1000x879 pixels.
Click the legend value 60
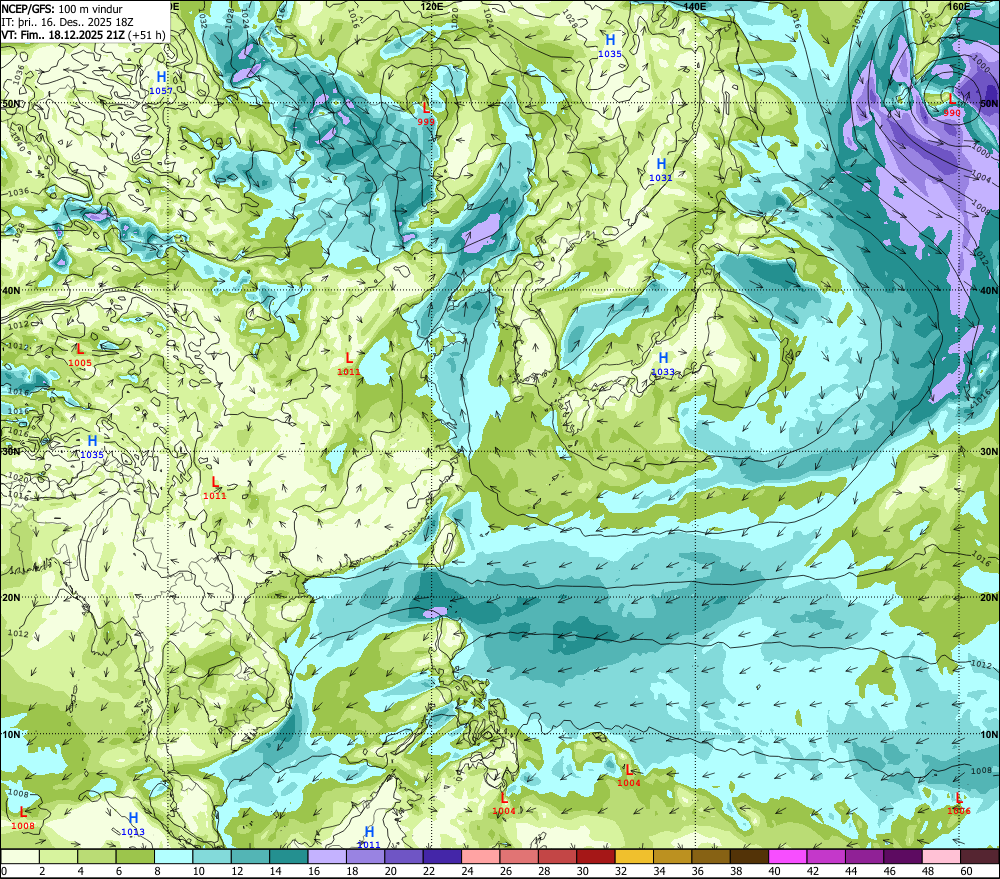coord(966,871)
